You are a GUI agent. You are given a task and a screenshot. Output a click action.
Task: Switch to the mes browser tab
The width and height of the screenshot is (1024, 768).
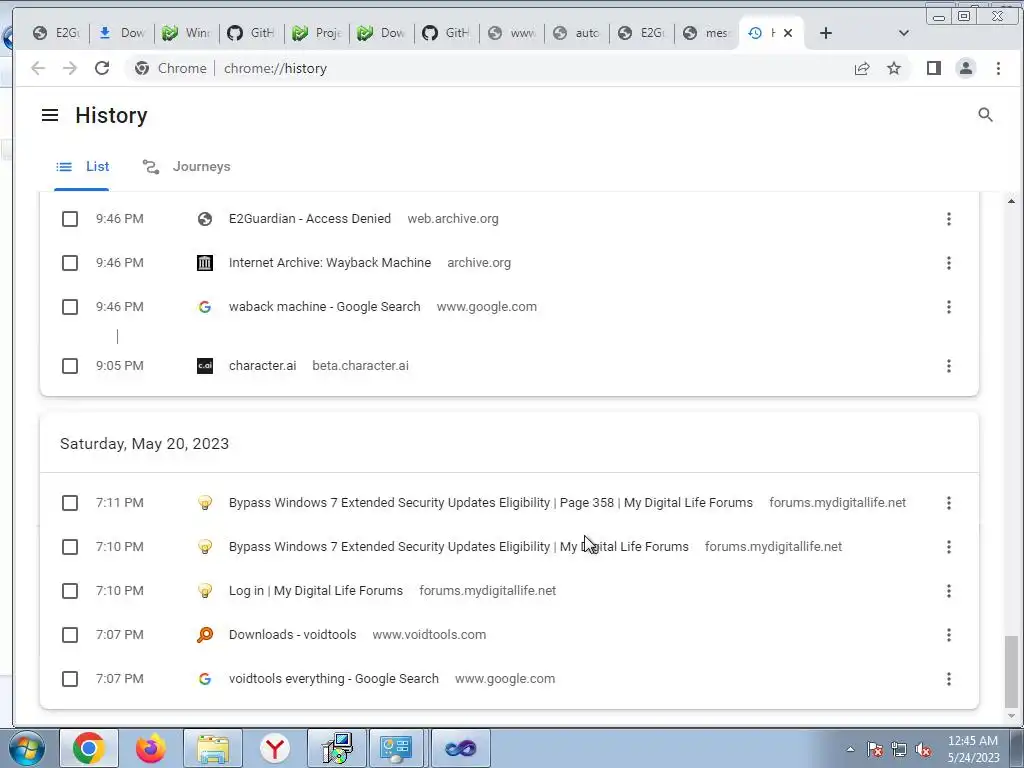(x=707, y=33)
